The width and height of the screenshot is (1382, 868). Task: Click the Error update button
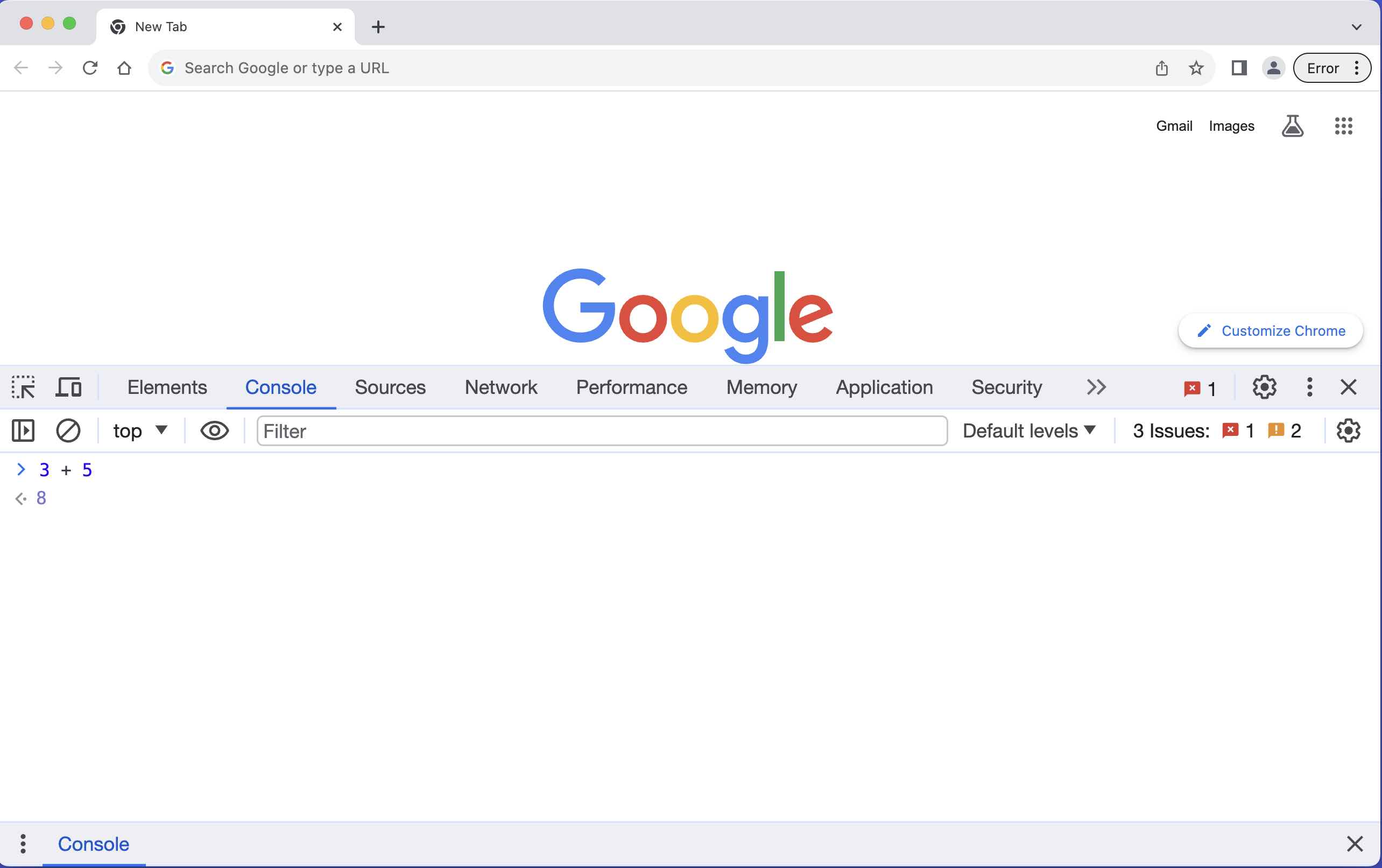[x=1331, y=68]
